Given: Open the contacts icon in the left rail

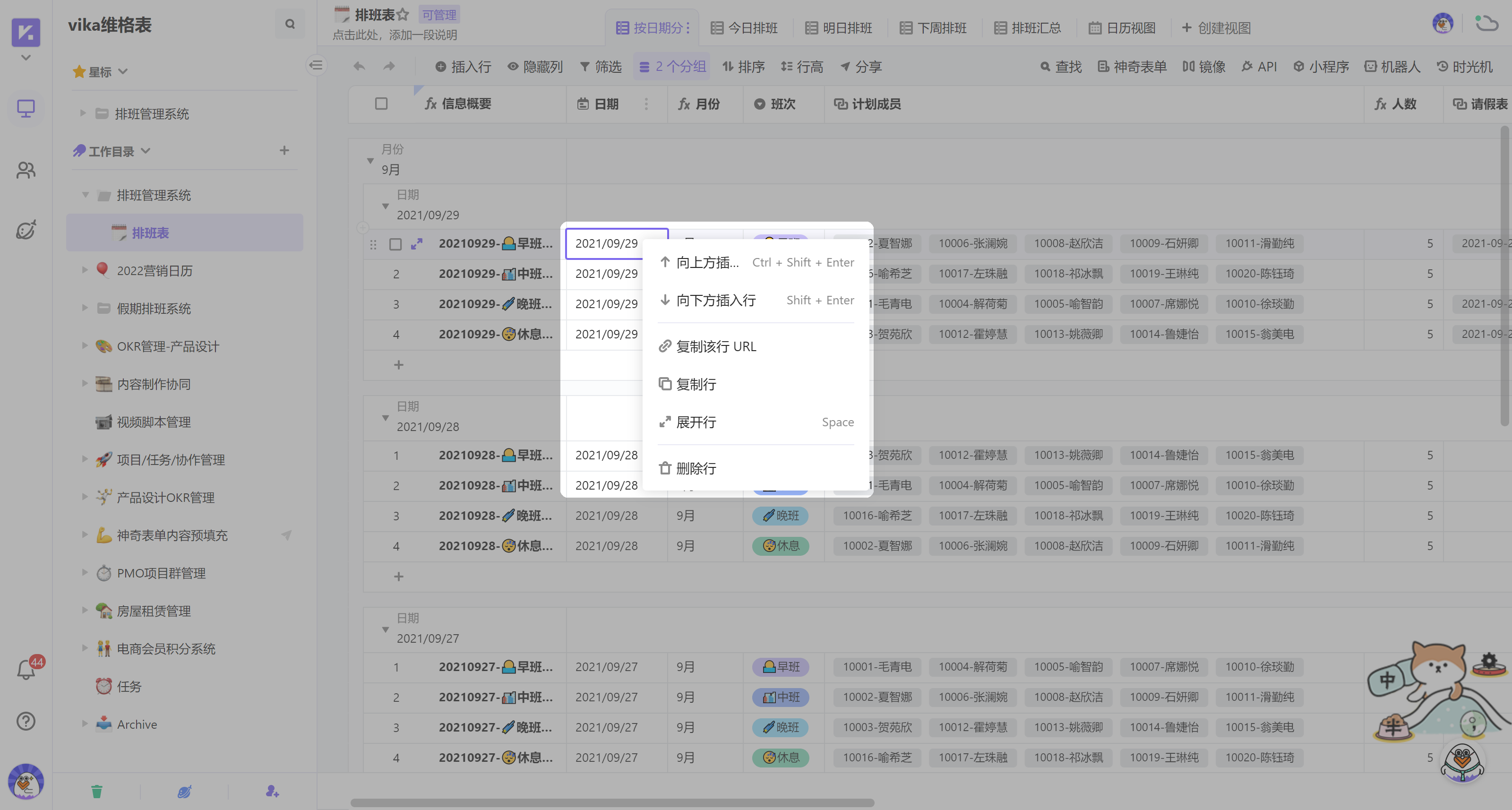Looking at the screenshot, I should [x=26, y=170].
